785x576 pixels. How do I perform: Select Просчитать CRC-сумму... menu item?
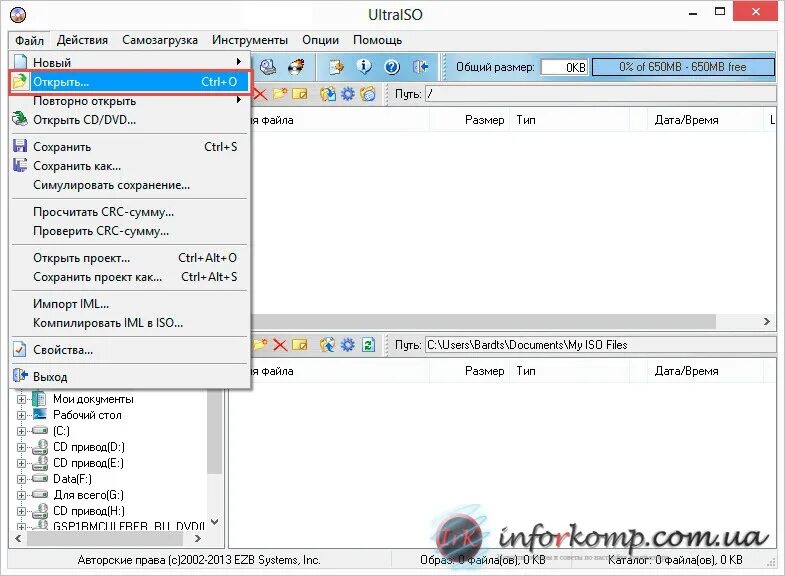129,212
